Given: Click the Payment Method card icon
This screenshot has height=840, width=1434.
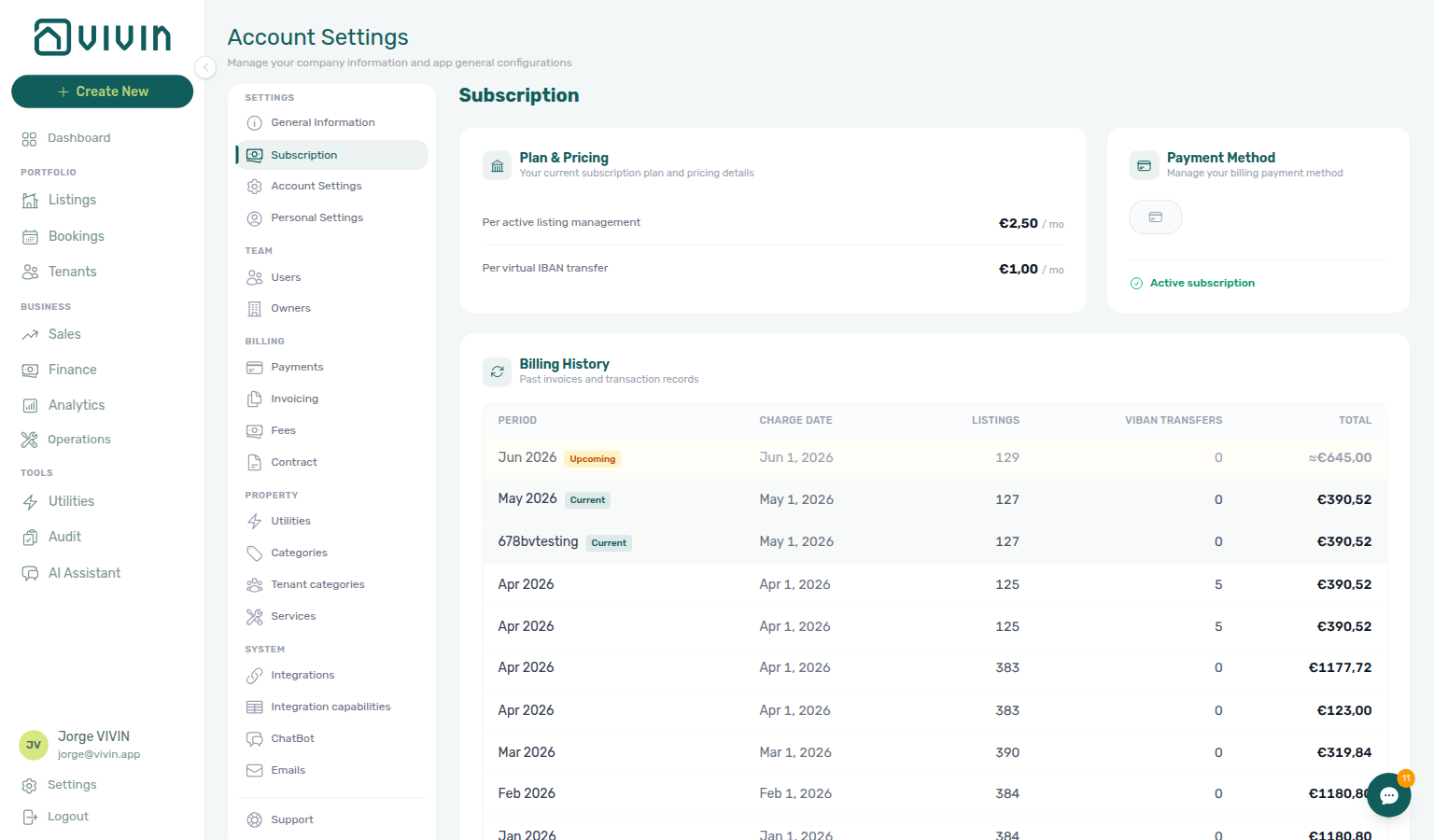Looking at the screenshot, I should pyautogui.click(x=1145, y=165).
